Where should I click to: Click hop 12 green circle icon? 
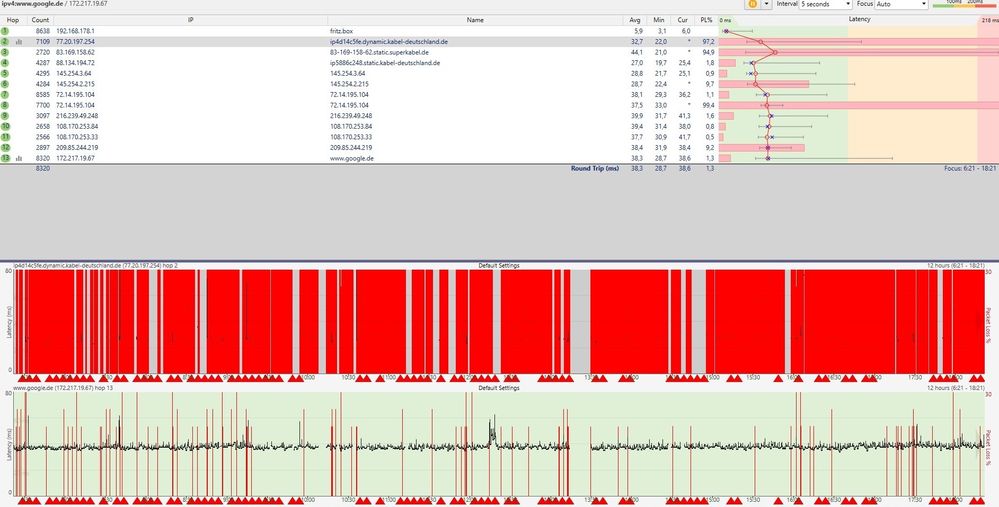[5, 147]
